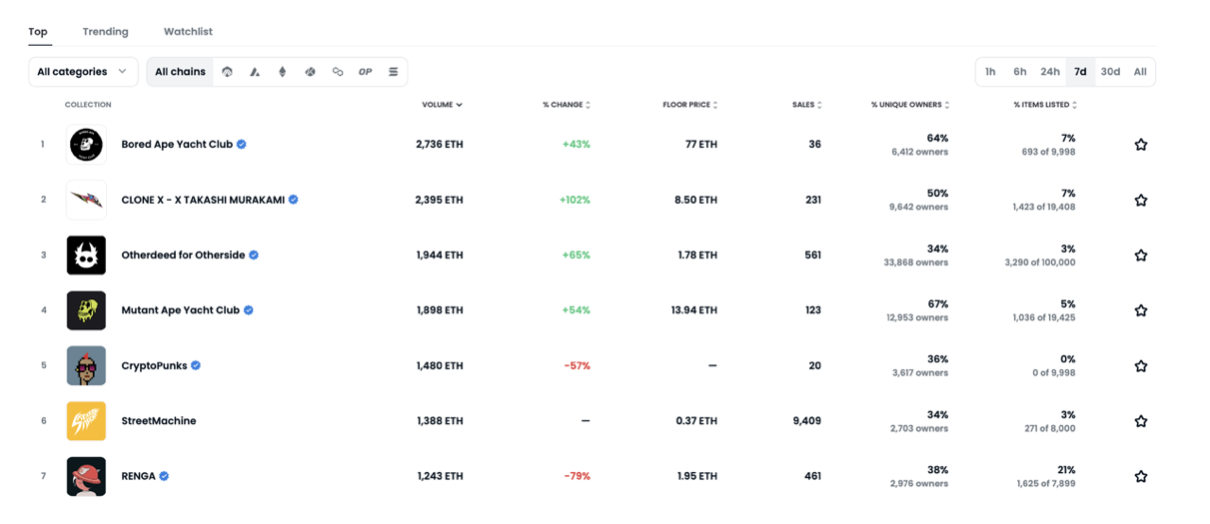Open RENGA collection thumbnail
This screenshot has width=1210, height=524.
click(86, 476)
